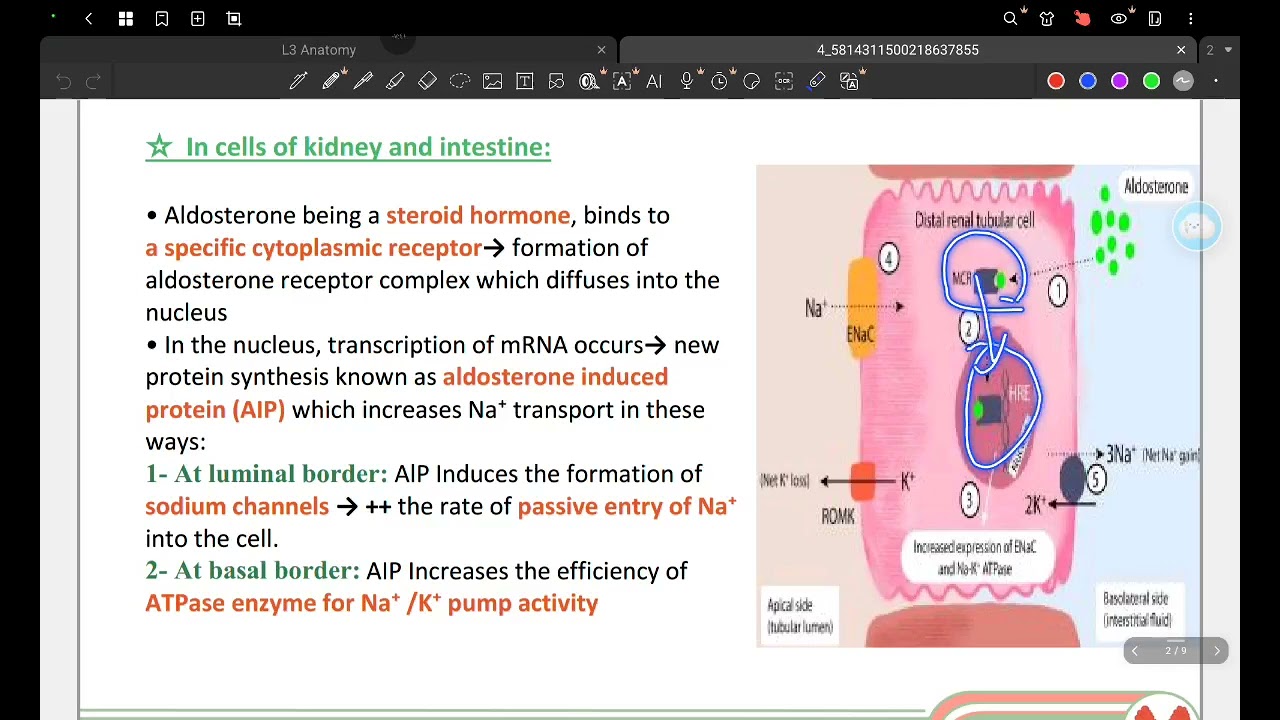Open the sticker tool
Viewport: 1280px width, 720px height.
coord(751,81)
